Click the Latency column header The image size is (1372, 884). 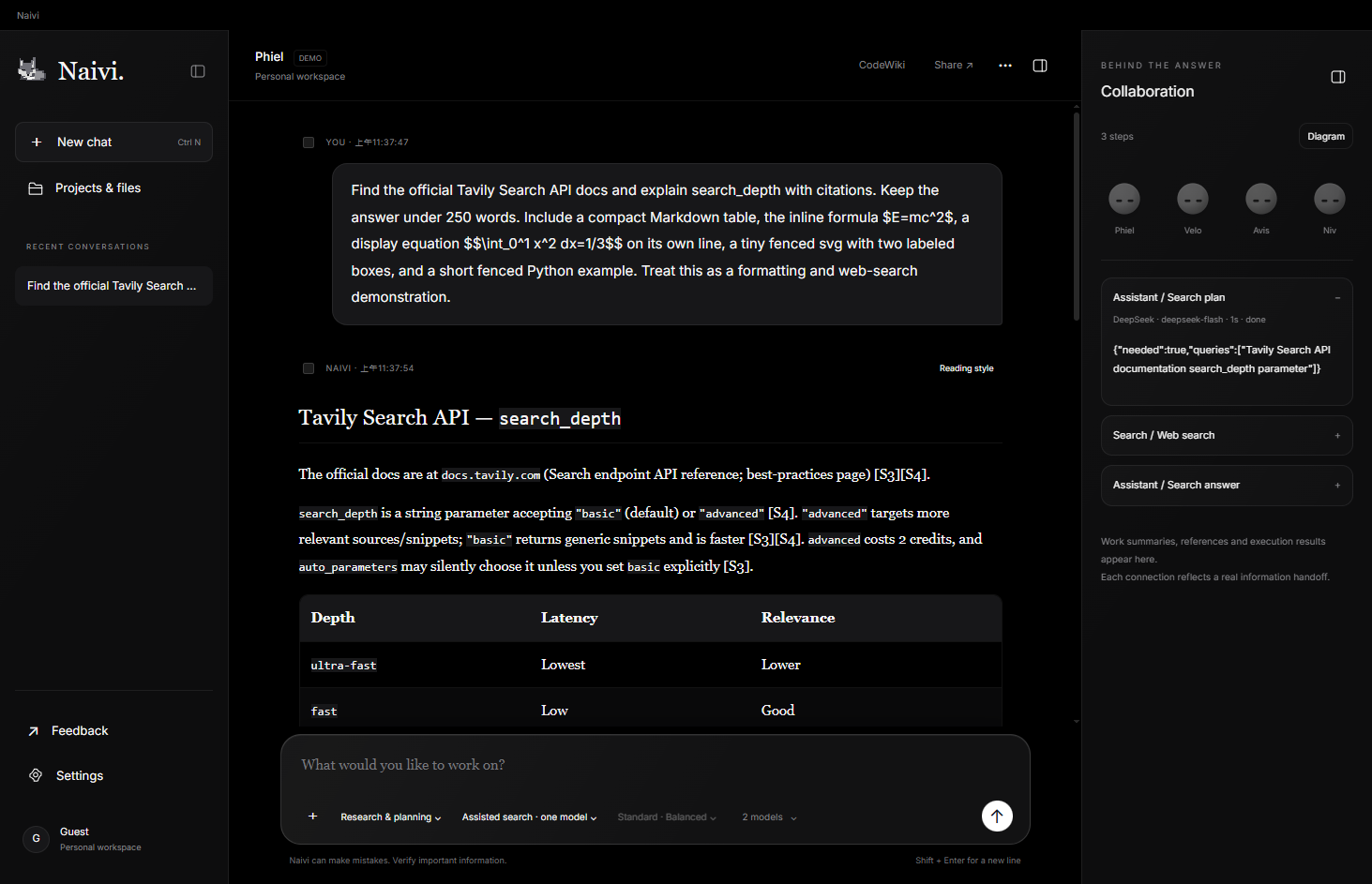(569, 618)
